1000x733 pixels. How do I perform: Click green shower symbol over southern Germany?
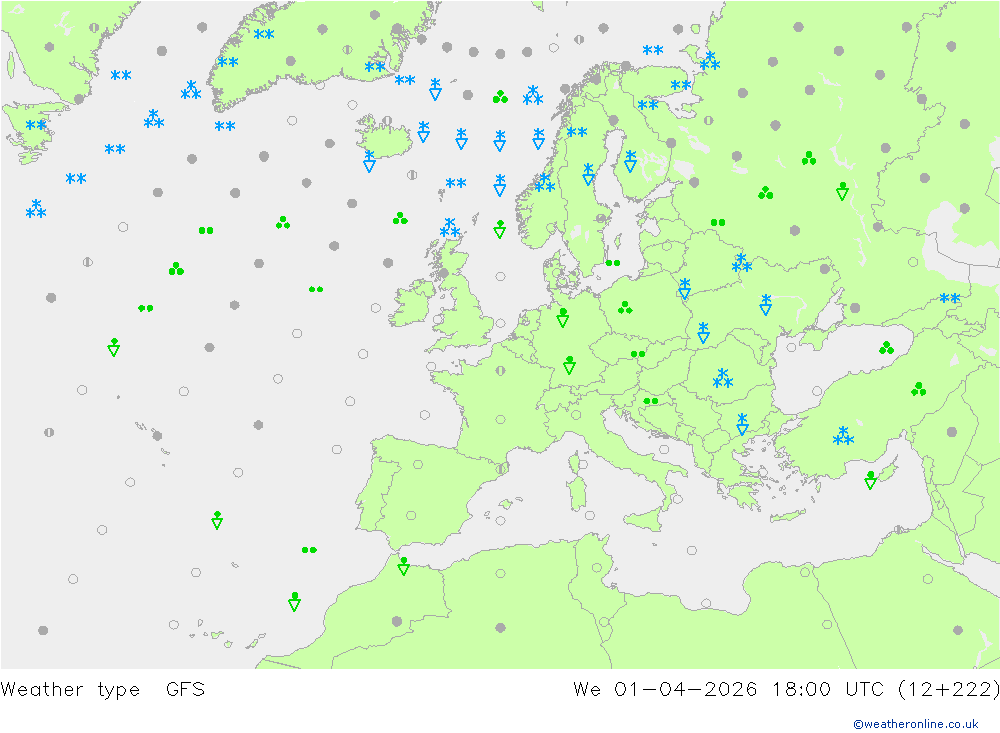pos(570,365)
